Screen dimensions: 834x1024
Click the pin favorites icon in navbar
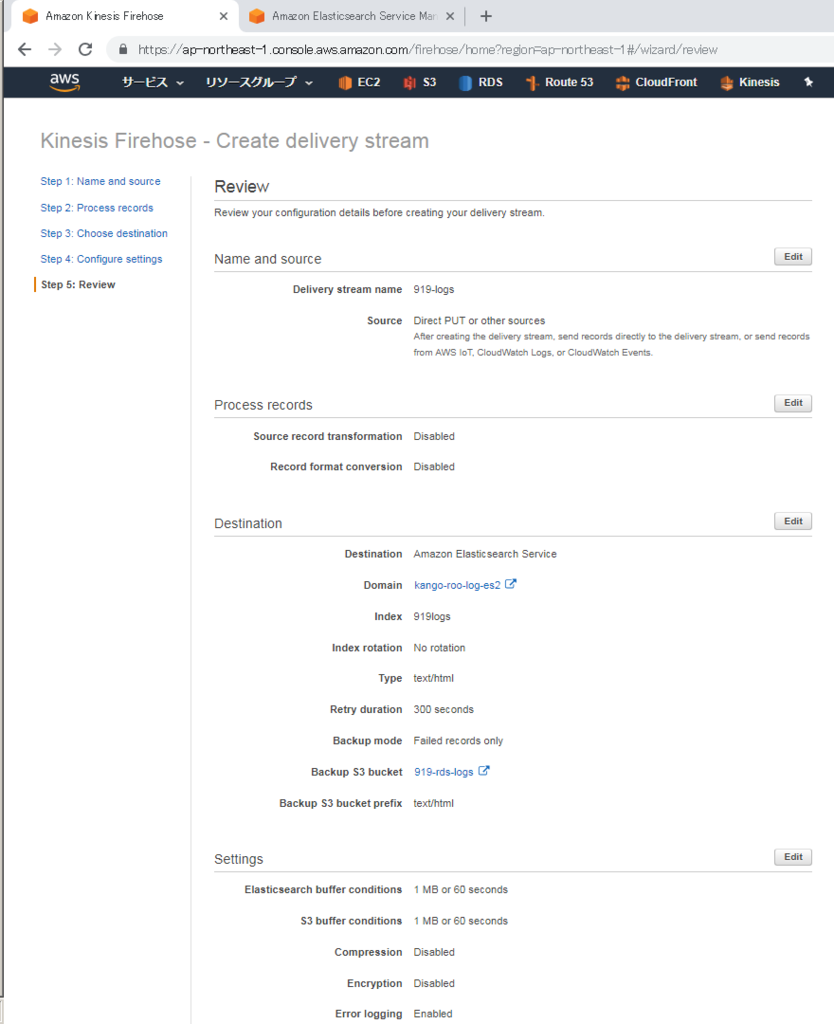(809, 82)
